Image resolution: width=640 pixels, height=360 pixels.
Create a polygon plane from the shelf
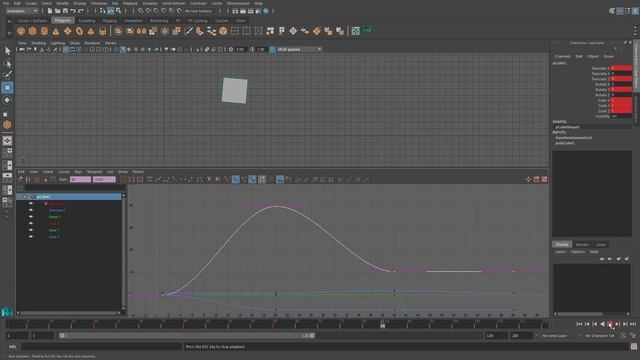pos(67,31)
